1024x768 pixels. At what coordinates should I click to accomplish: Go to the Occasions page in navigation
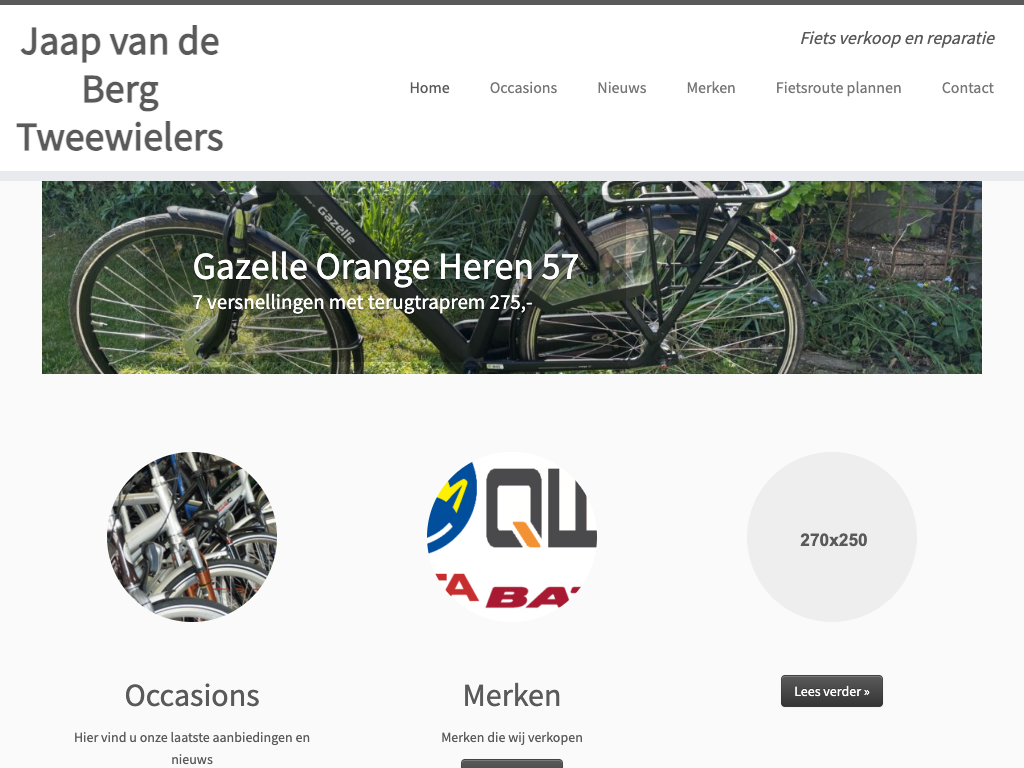tap(523, 88)
